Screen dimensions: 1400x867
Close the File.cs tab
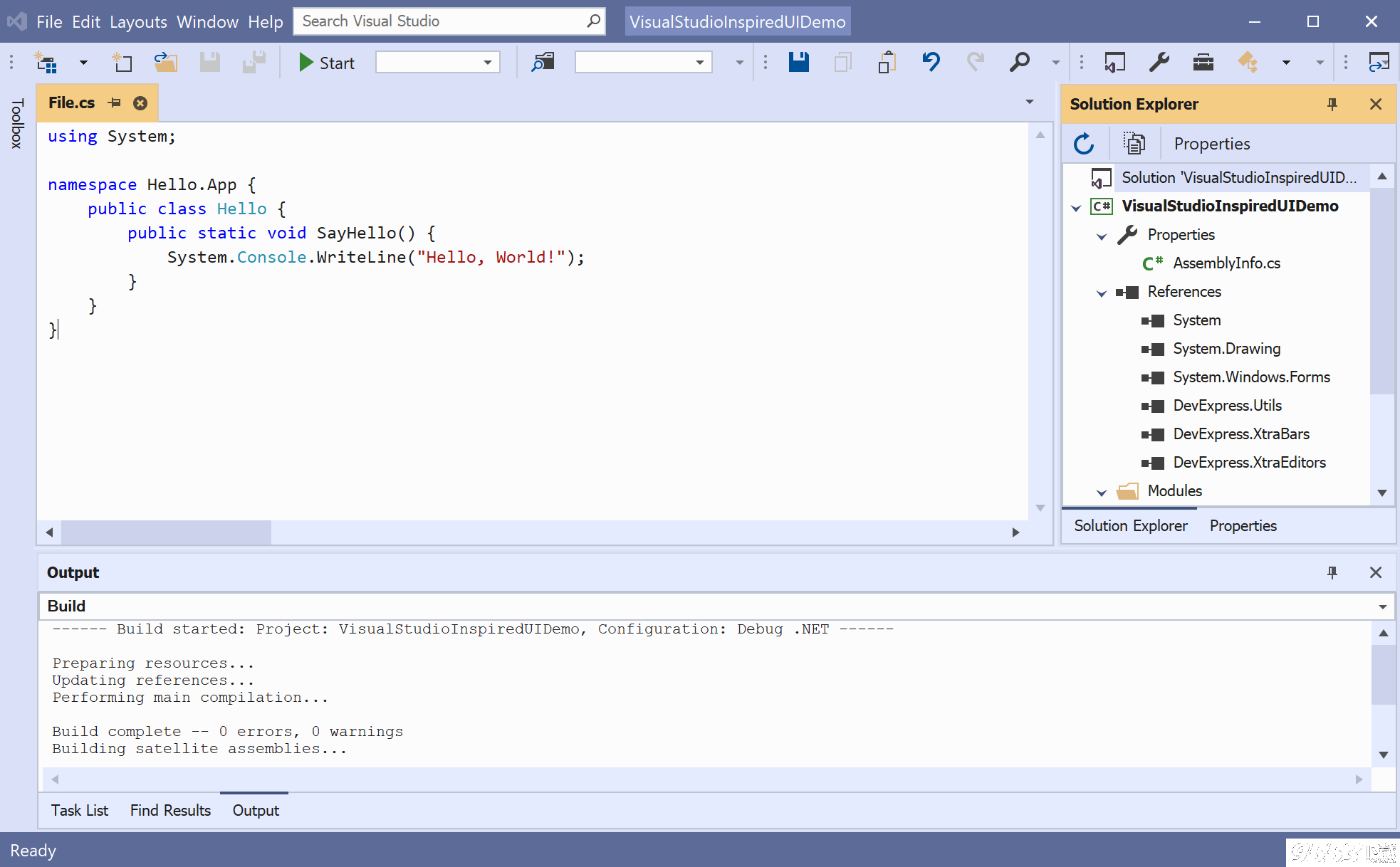pyautogui.click(x=140, y=103)
